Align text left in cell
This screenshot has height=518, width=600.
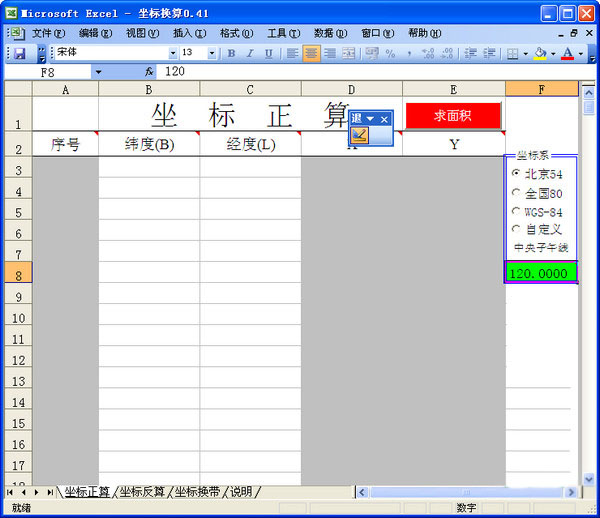click(x=292, y=53)
